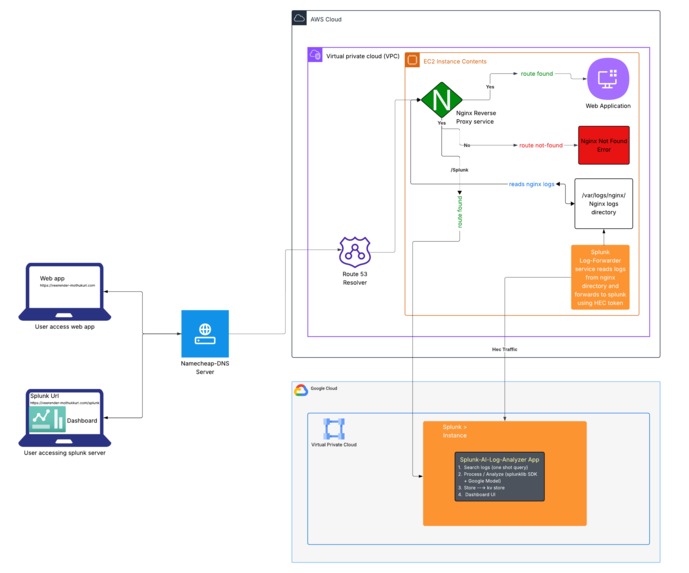This screenshot has height=573, width=689.
Task: Click the dashboard chart graphic on Splunk laptop
Action: (47, 419)
